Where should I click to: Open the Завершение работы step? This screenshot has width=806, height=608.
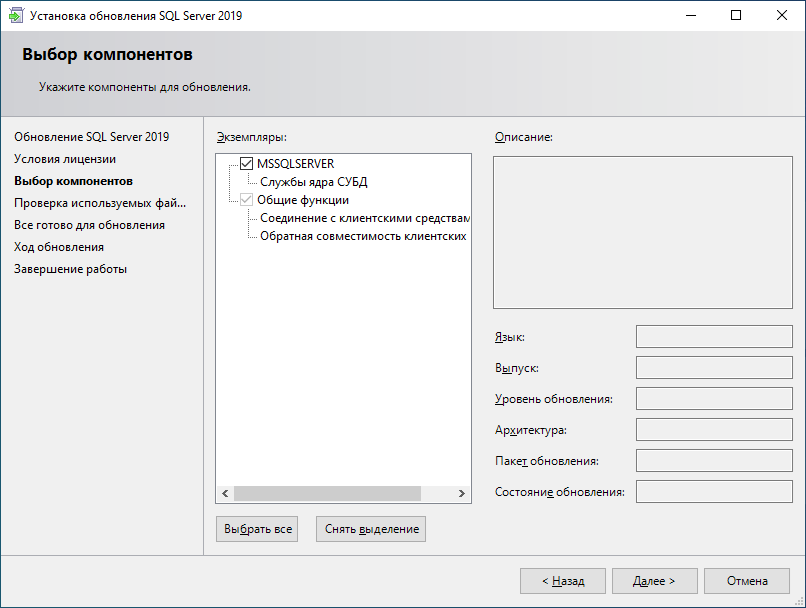tap(70, 269)
